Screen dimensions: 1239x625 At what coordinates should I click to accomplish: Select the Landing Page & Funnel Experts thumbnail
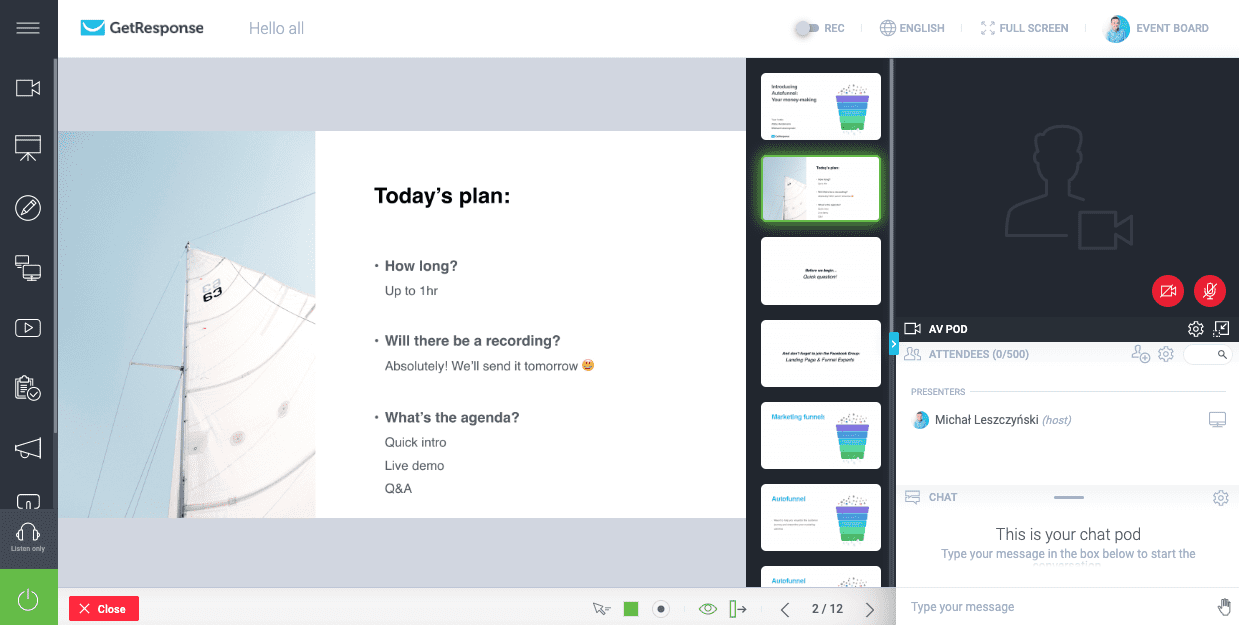pos(821,353)
